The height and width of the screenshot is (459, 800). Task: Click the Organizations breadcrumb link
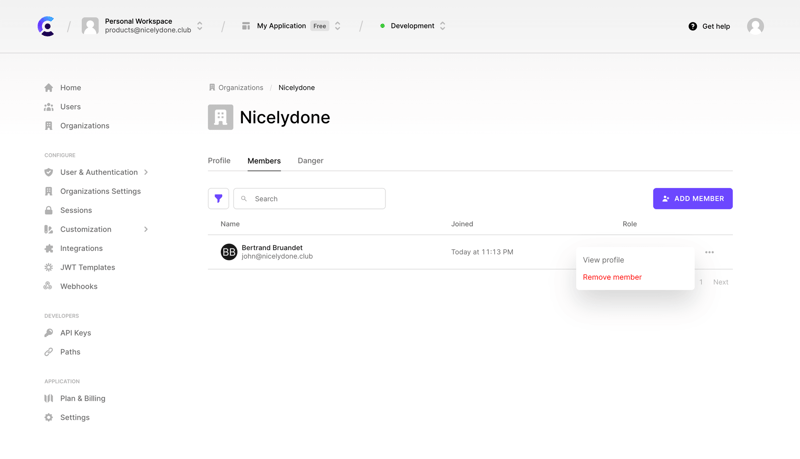coord(240,87)
